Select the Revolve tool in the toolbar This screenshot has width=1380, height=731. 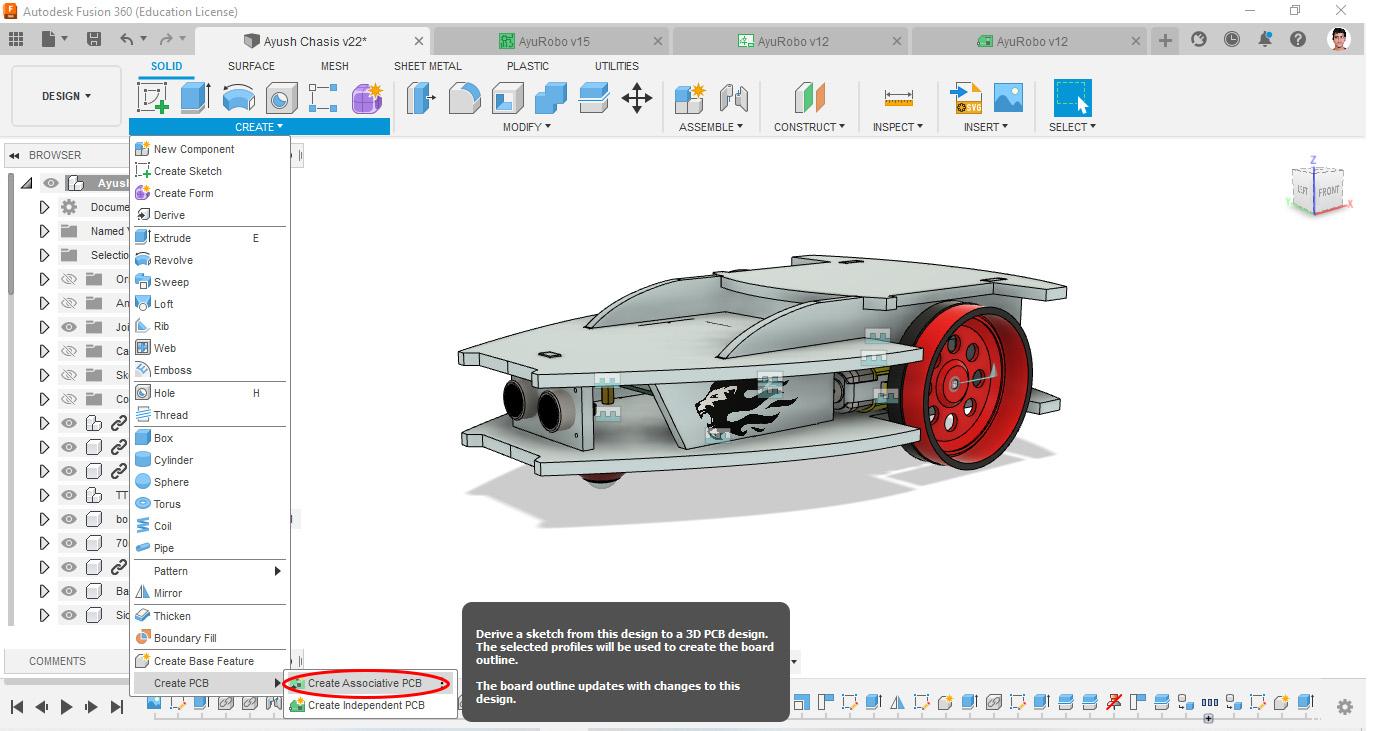pyautogui.click(x=238, y=98)
